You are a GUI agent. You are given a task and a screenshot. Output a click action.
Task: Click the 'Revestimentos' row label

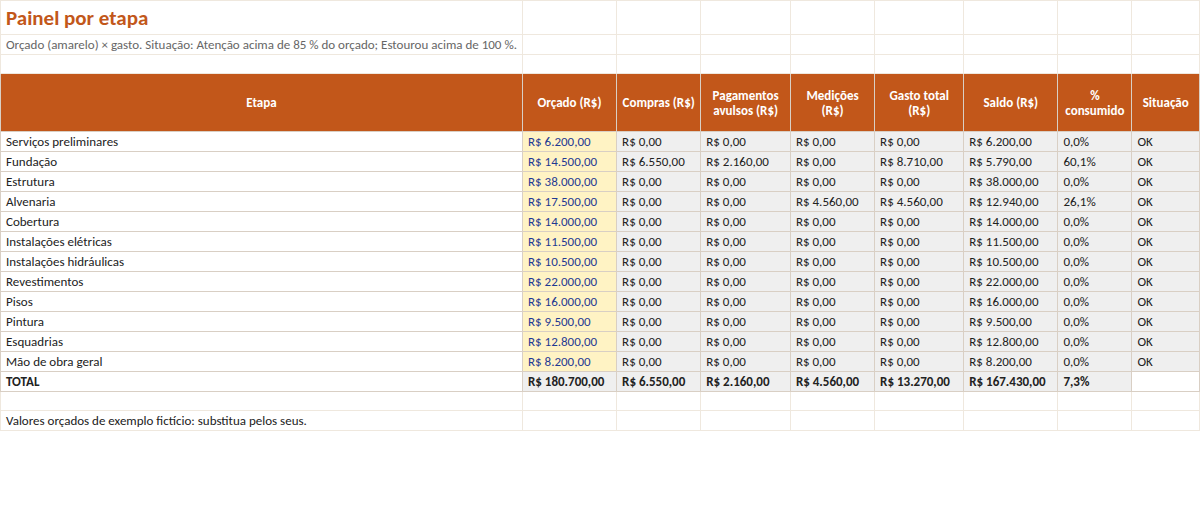[261, 282]
